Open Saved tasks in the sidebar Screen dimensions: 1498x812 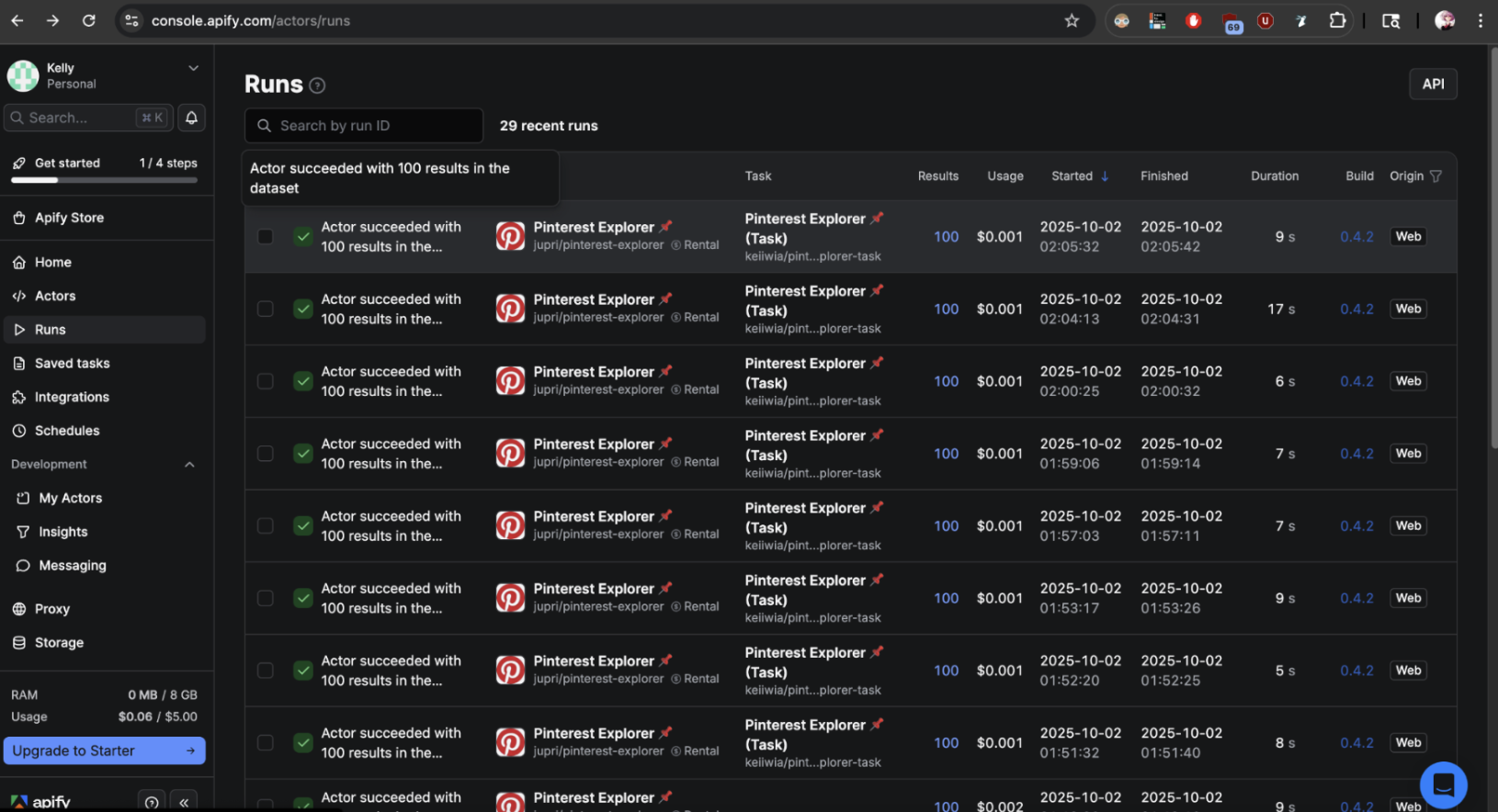(x=107, y=363)
